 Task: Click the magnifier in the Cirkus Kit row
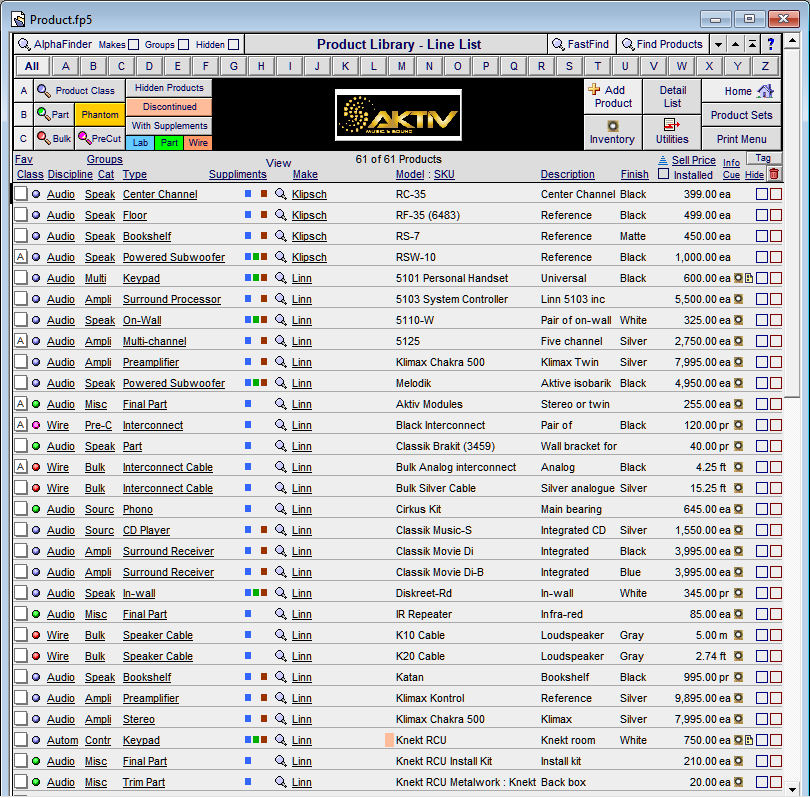pos(281,509)
